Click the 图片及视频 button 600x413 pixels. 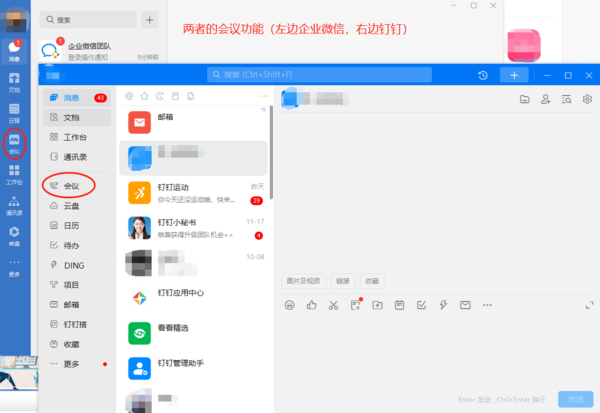[305, 281]
